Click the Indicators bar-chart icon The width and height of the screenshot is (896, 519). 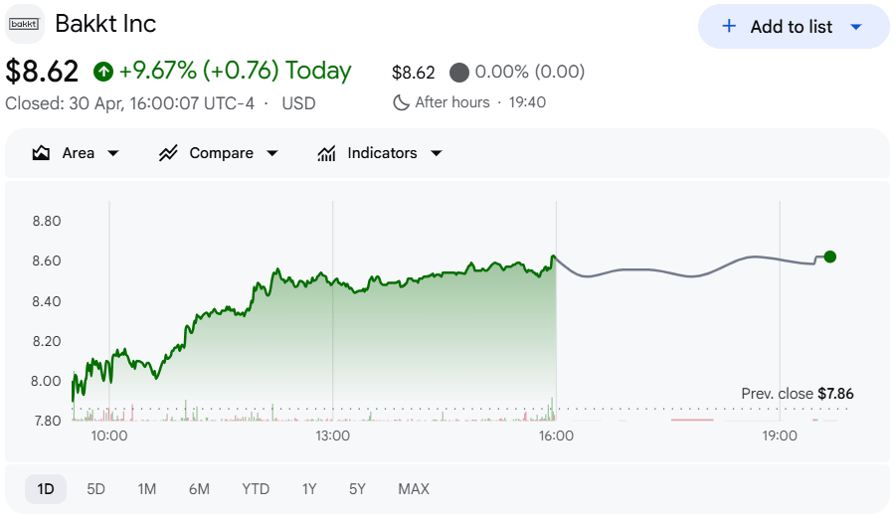(x=326, y=153)
